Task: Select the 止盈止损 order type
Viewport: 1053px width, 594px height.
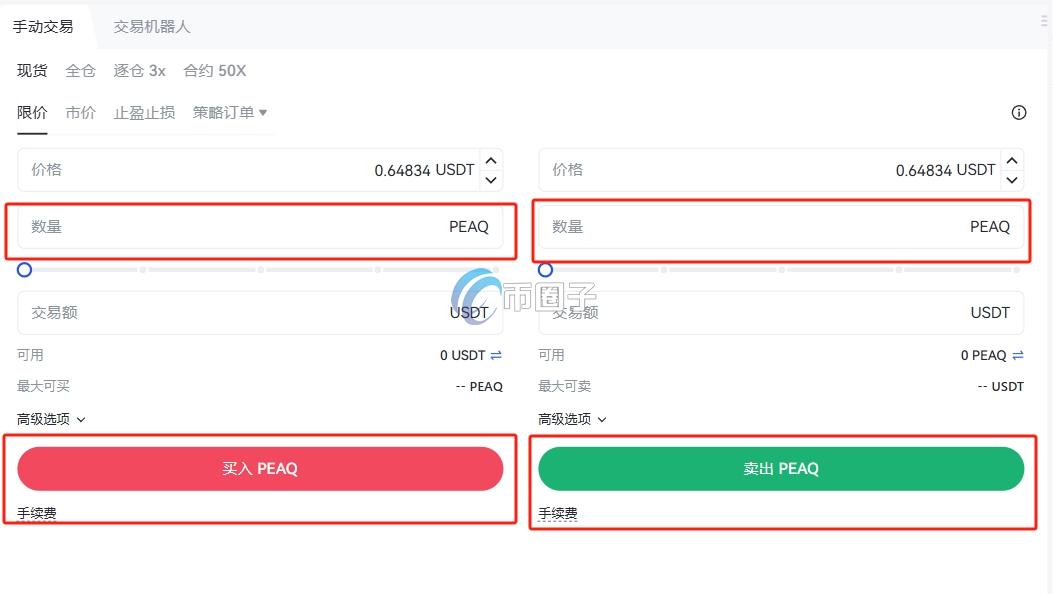Action: tap(143, 112)
